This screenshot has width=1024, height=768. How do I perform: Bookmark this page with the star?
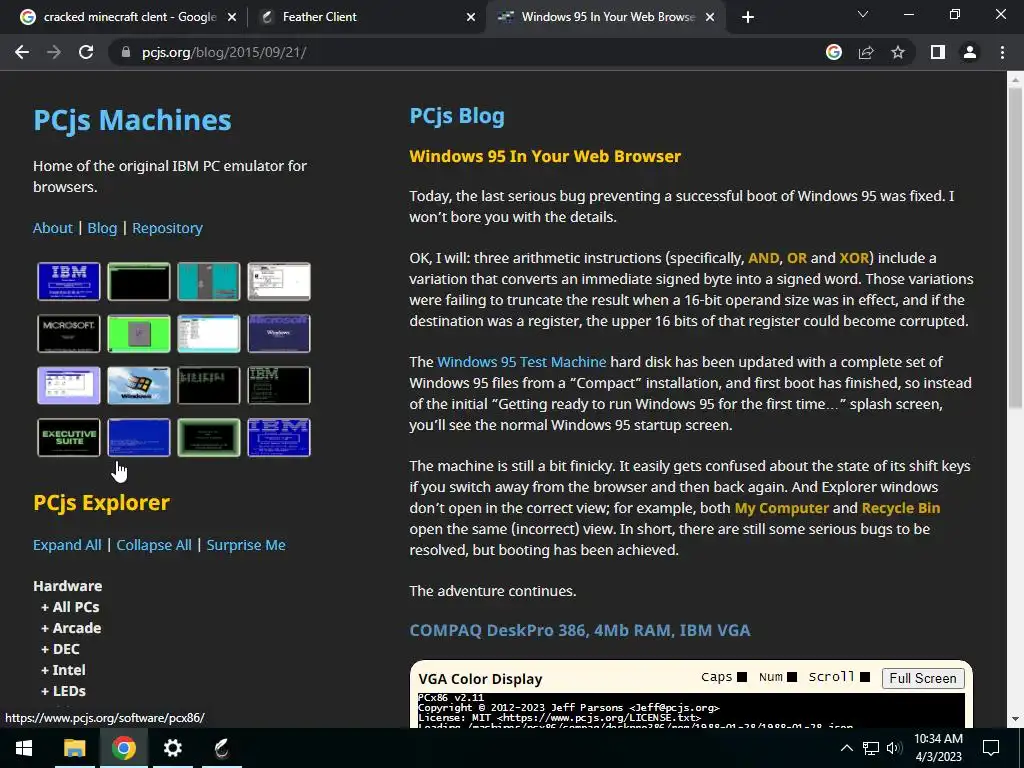pos(898,52)
